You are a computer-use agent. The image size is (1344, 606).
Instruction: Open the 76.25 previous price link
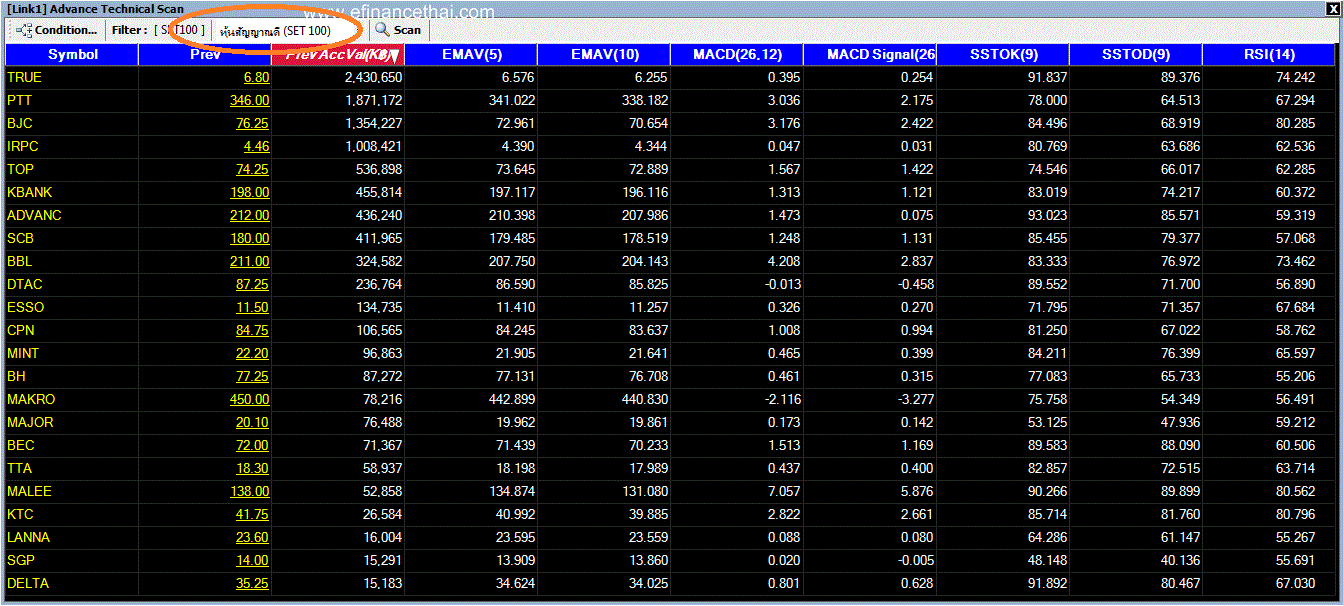click(252, 123)
